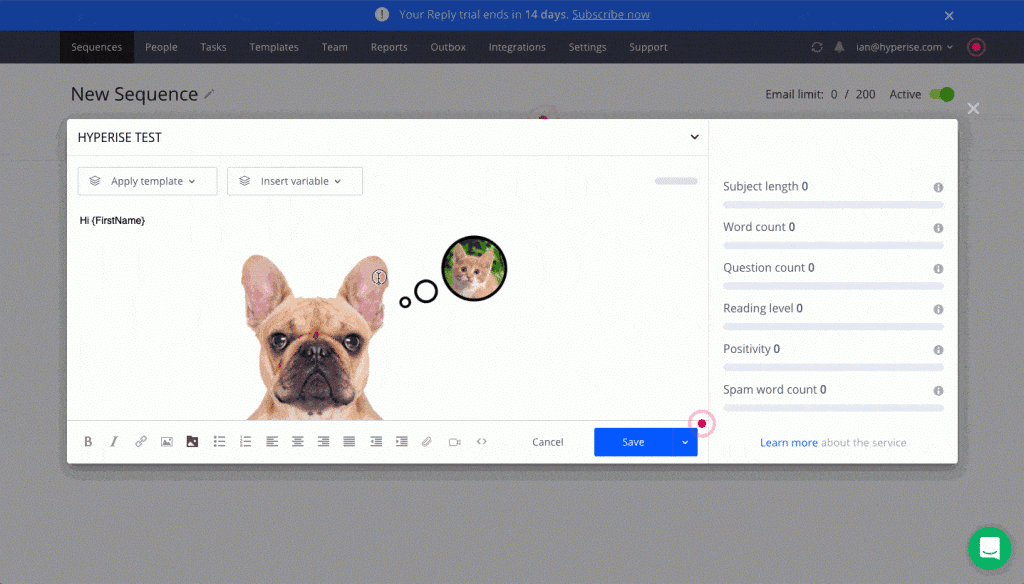Insert a hyperlink using the link icon
The width and height of the screenshot is (1024, 584).
[141, 442]
